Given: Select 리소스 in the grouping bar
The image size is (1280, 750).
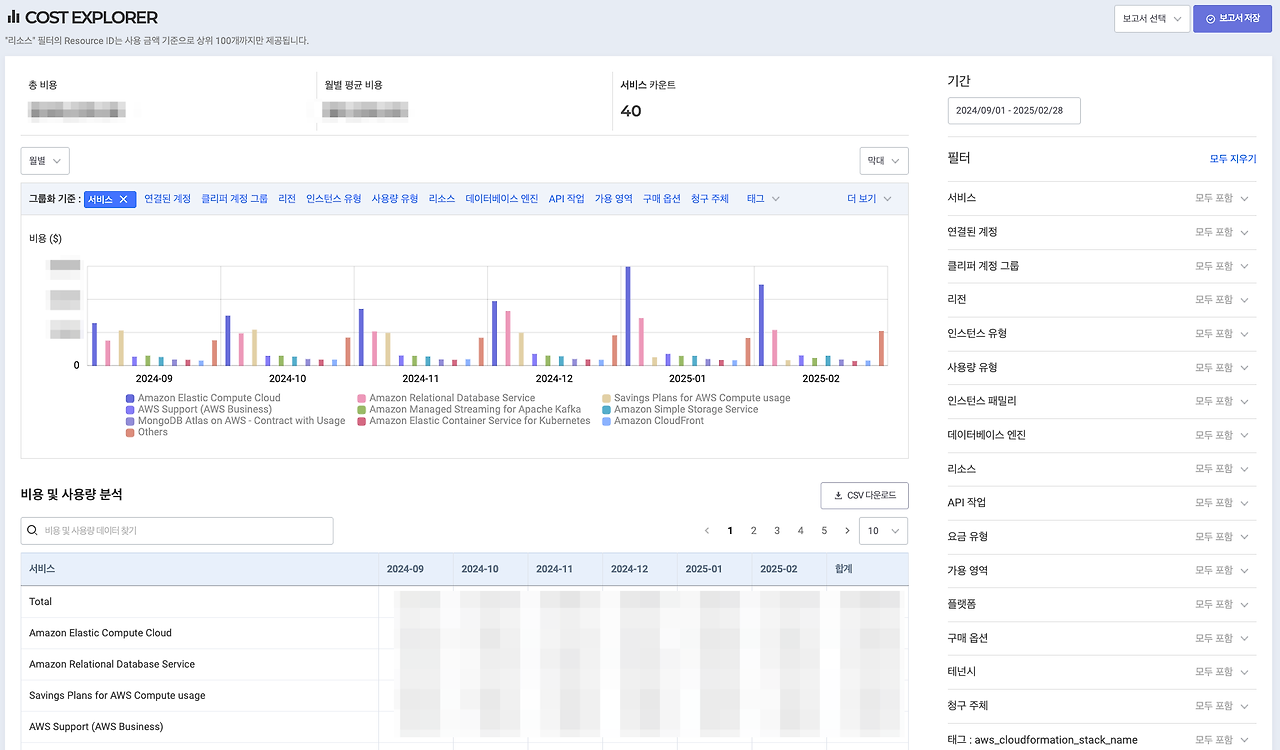Looking at the screenshot, I should click(x=442, y=199).
